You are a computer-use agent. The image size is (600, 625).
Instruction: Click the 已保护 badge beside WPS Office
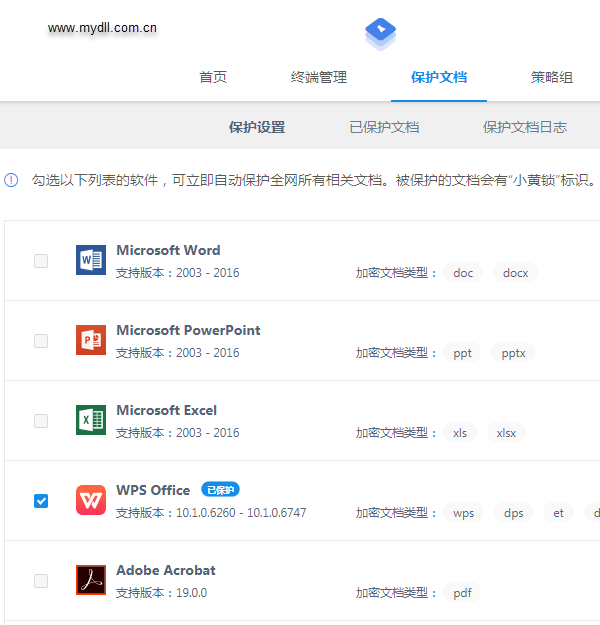pos(220,489)
